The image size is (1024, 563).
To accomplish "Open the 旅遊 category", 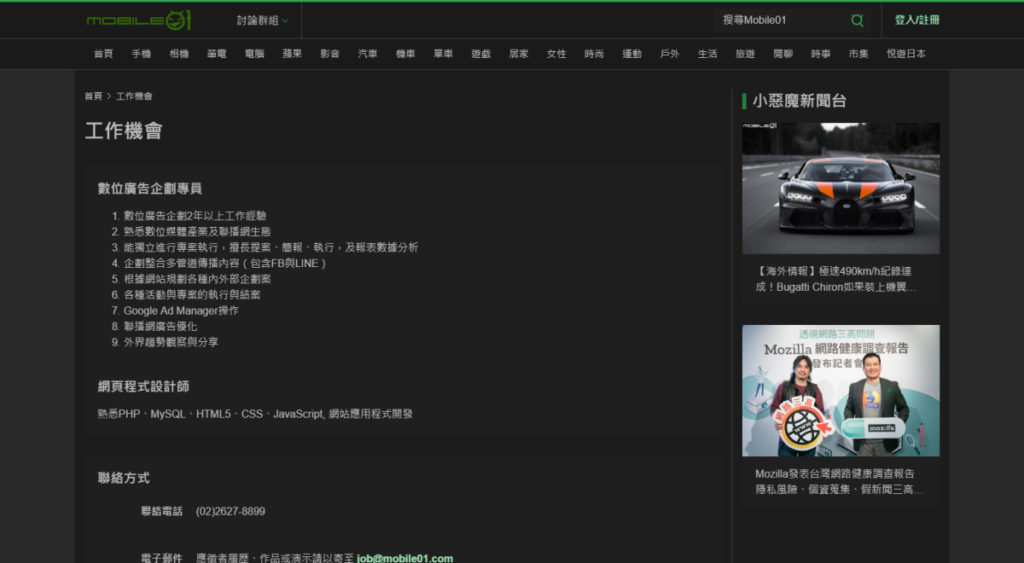I will coord(745,54).
